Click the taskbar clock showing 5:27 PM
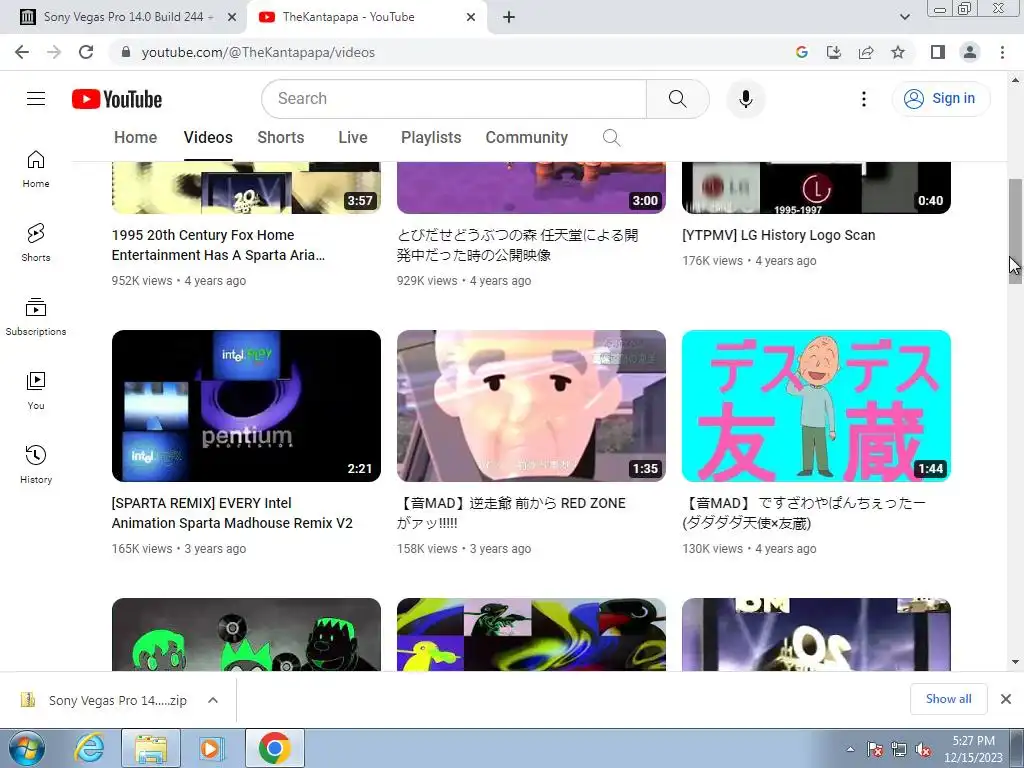 973,749
